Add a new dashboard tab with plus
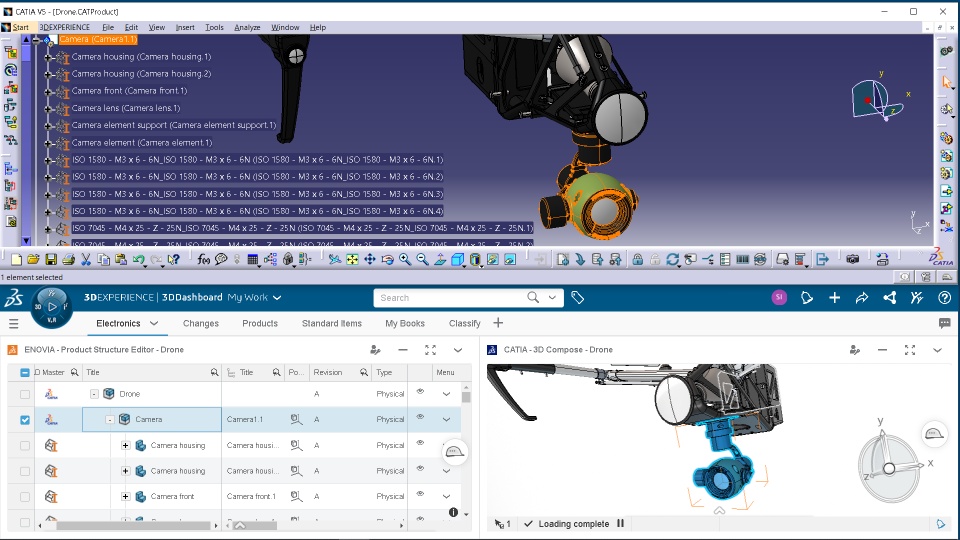The width and height of the screenshot is (960, 540). point(498,323)
